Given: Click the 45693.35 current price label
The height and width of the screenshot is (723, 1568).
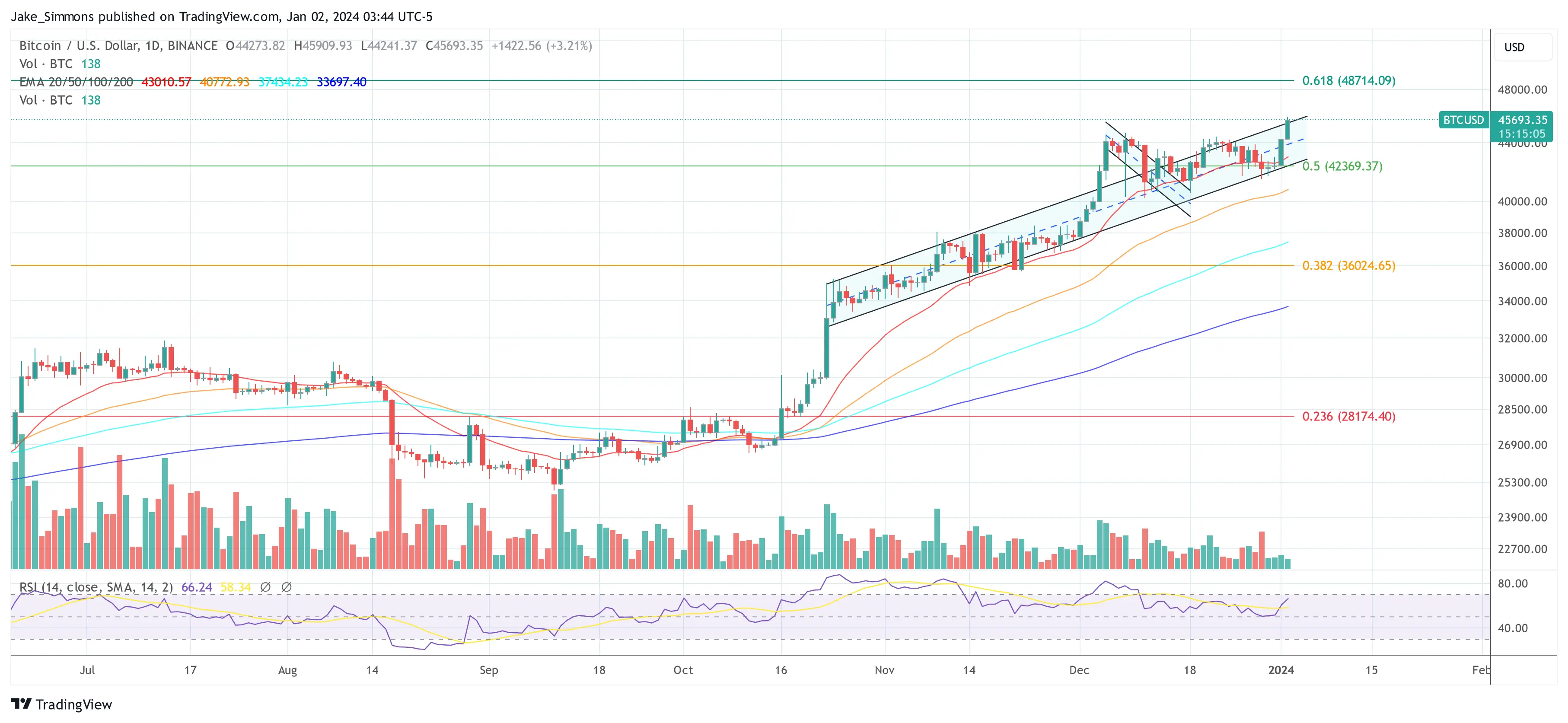Looking at the screenshot, I should tap(1522, 120).
